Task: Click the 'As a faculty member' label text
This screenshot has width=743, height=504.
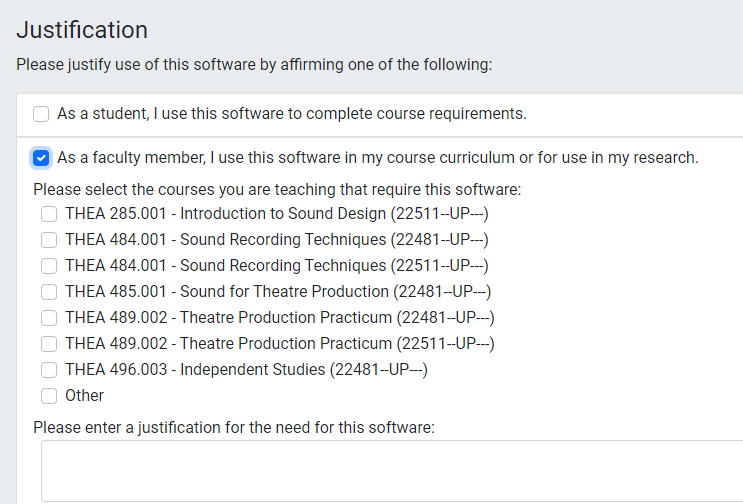Action: point(377,158)
